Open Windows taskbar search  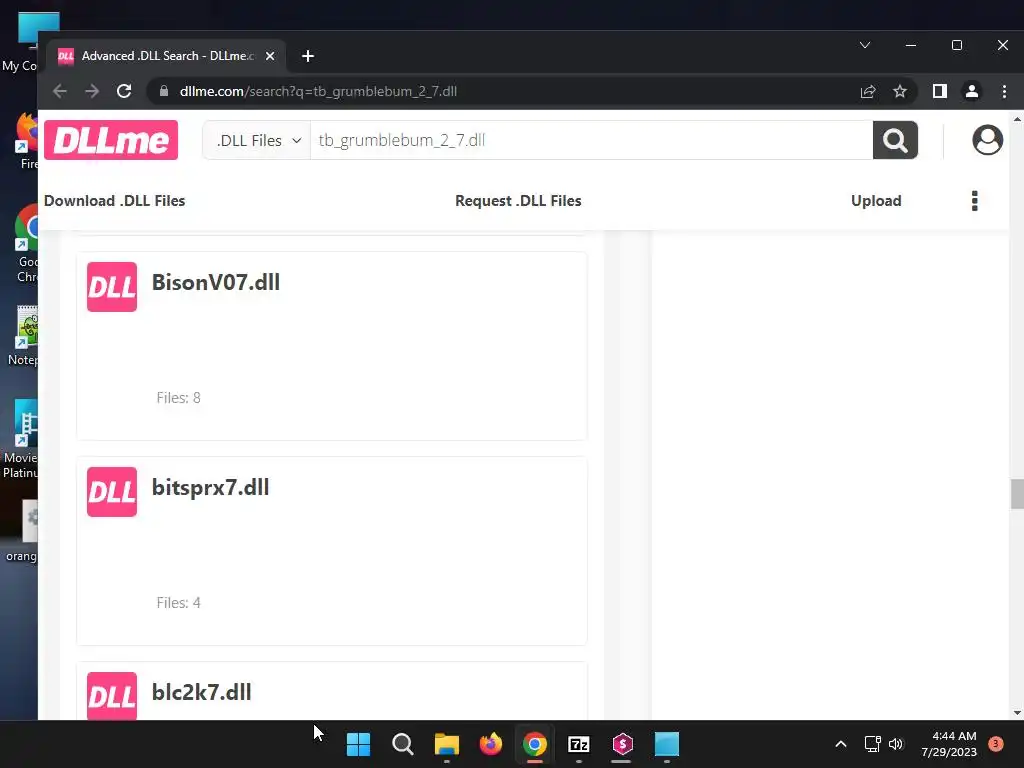tap(402, 744)
